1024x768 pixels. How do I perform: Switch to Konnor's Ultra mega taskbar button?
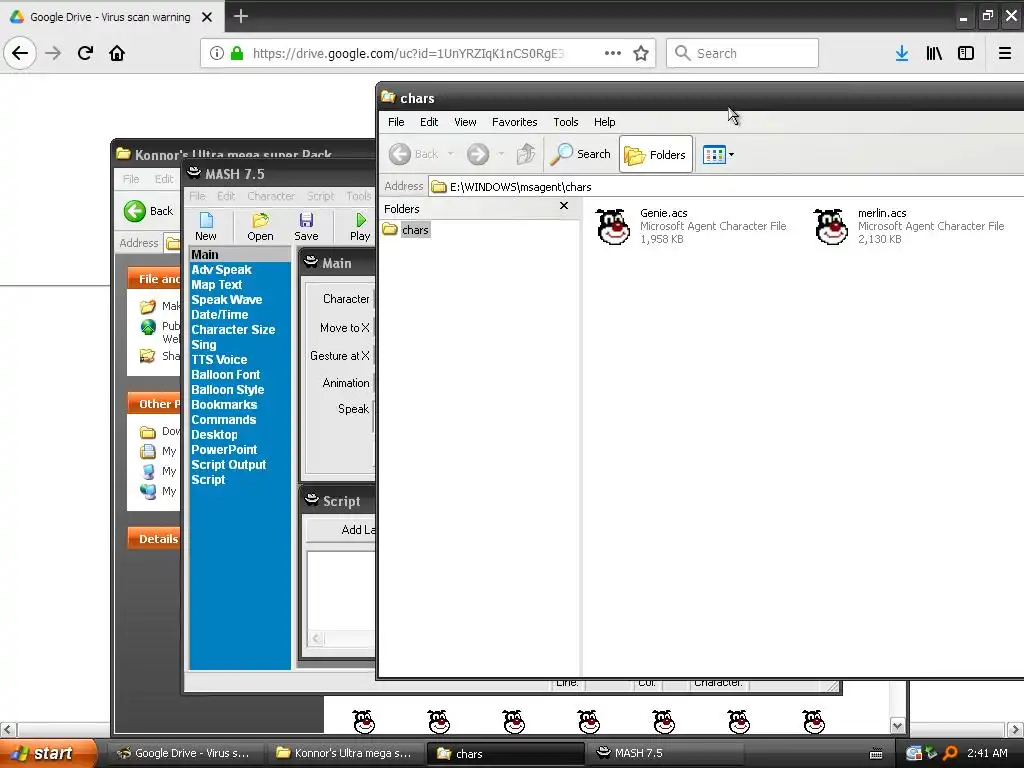coord(346,753)
